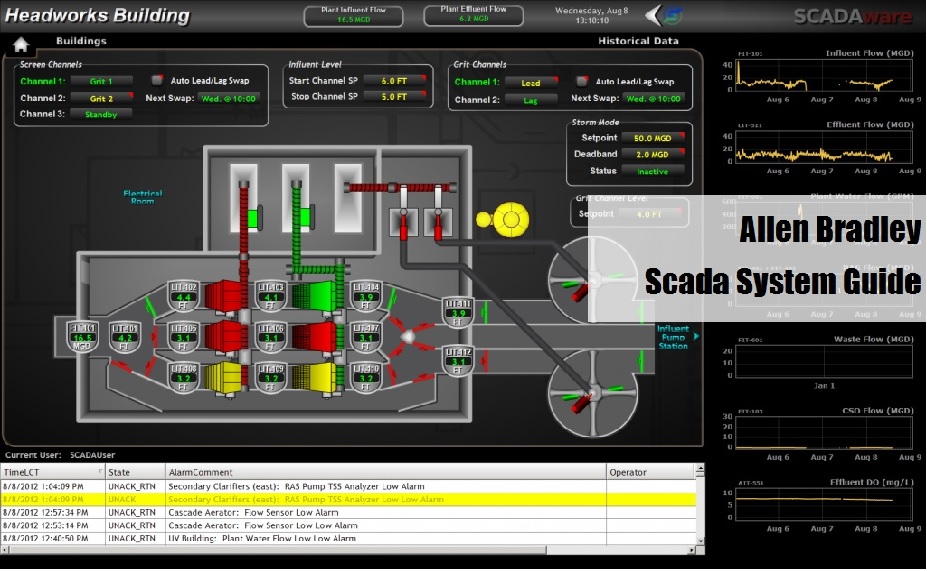Select the 16.5 MGD flow gauge
Screen dimensions: 927x571
(x=82, y=337)
